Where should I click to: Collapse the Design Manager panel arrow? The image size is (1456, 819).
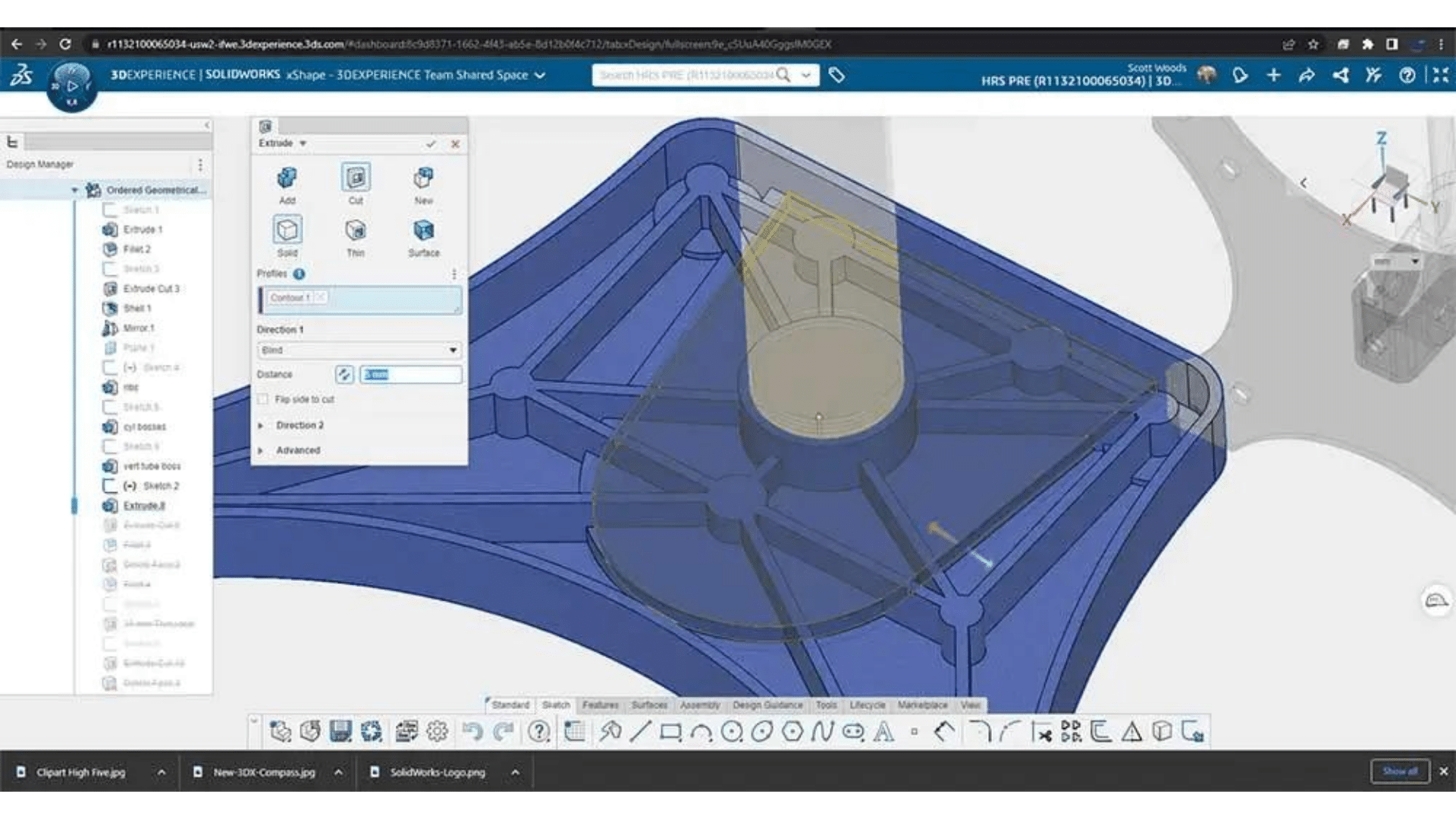207,125
